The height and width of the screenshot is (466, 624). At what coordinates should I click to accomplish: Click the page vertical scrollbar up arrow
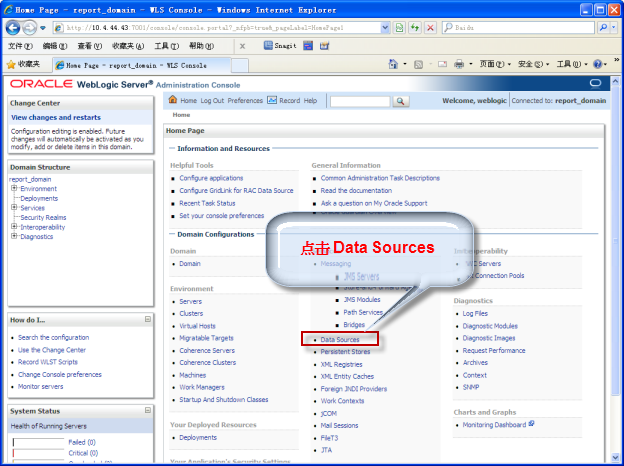pyautogui.click(x=615, y=81)
